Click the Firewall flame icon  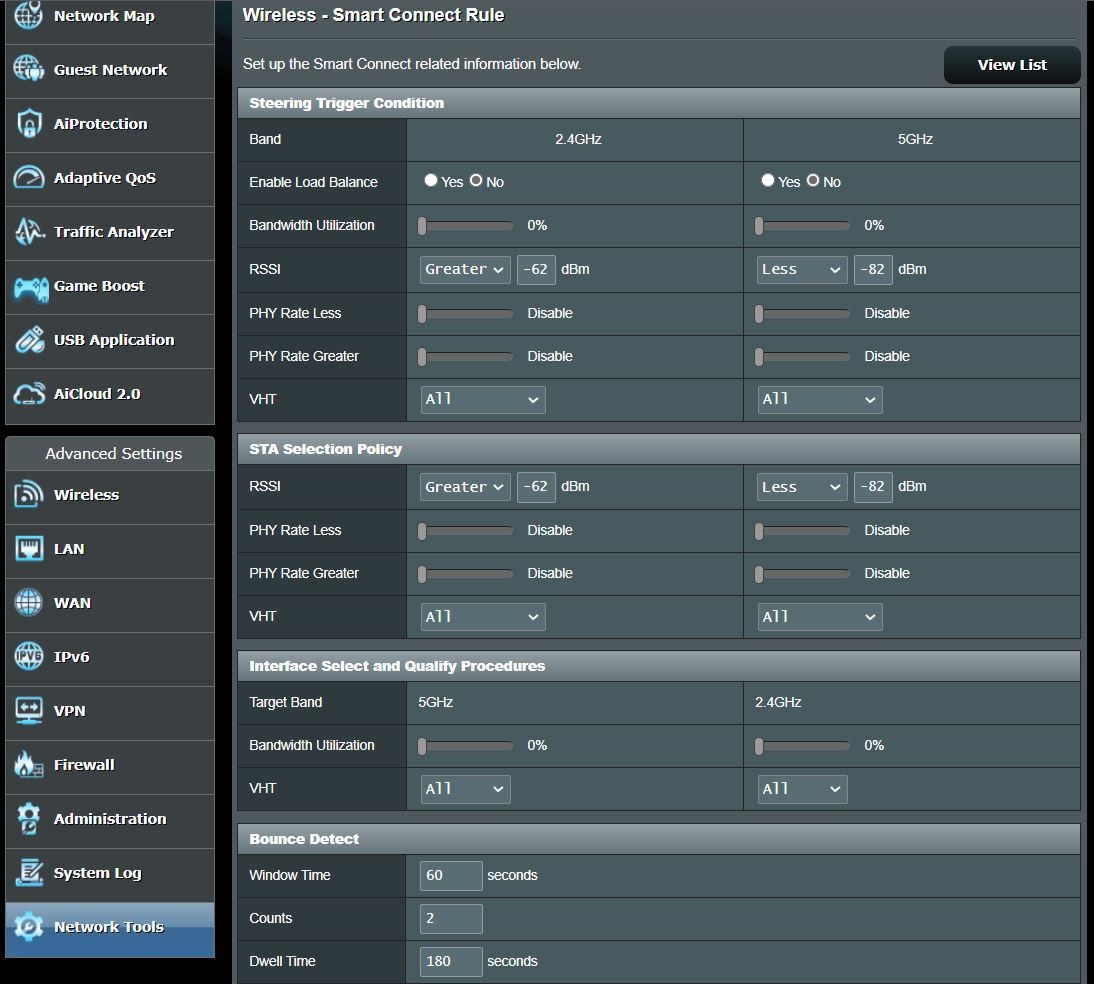[28, 765]
